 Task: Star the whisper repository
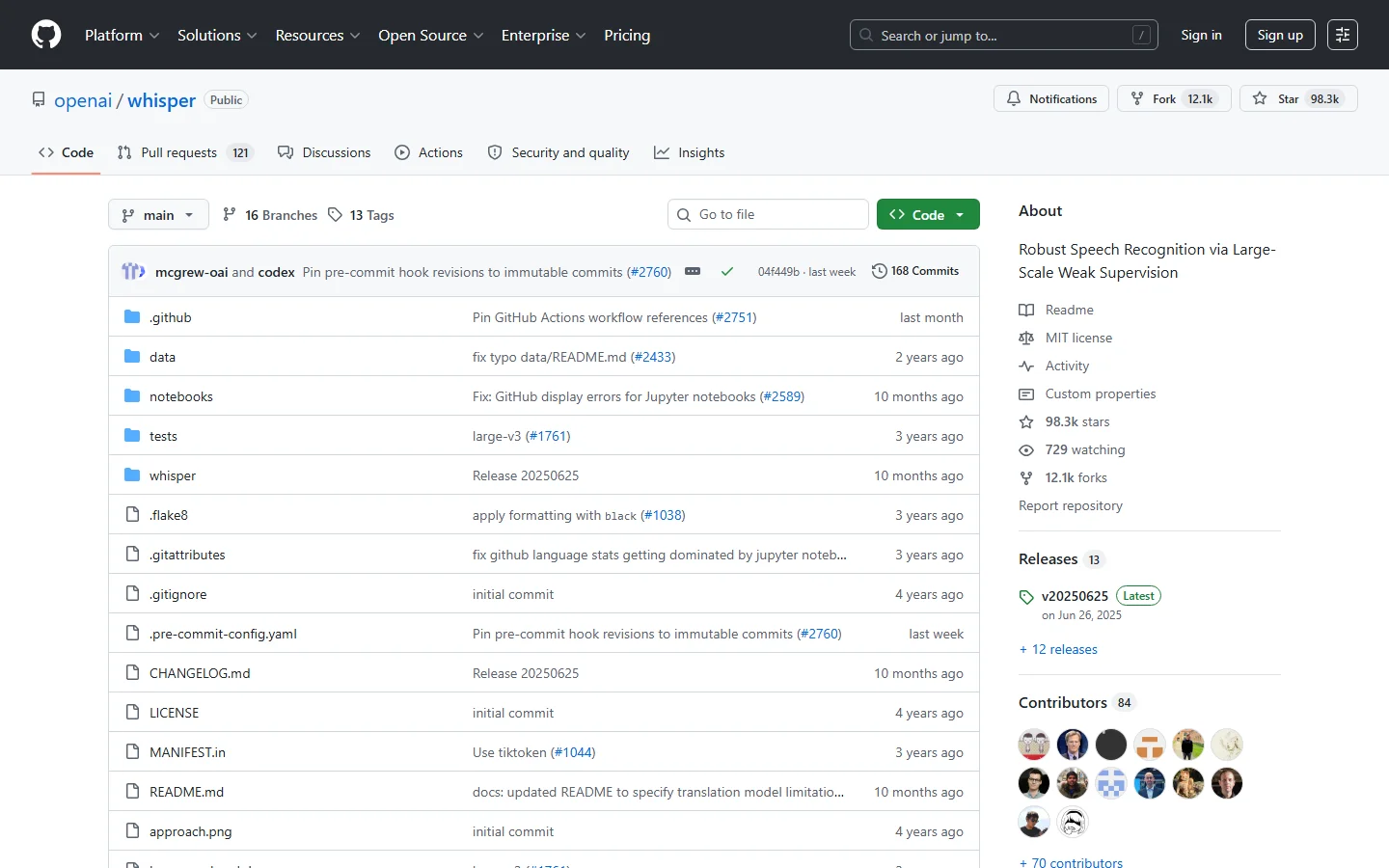tap(1286, 98)
